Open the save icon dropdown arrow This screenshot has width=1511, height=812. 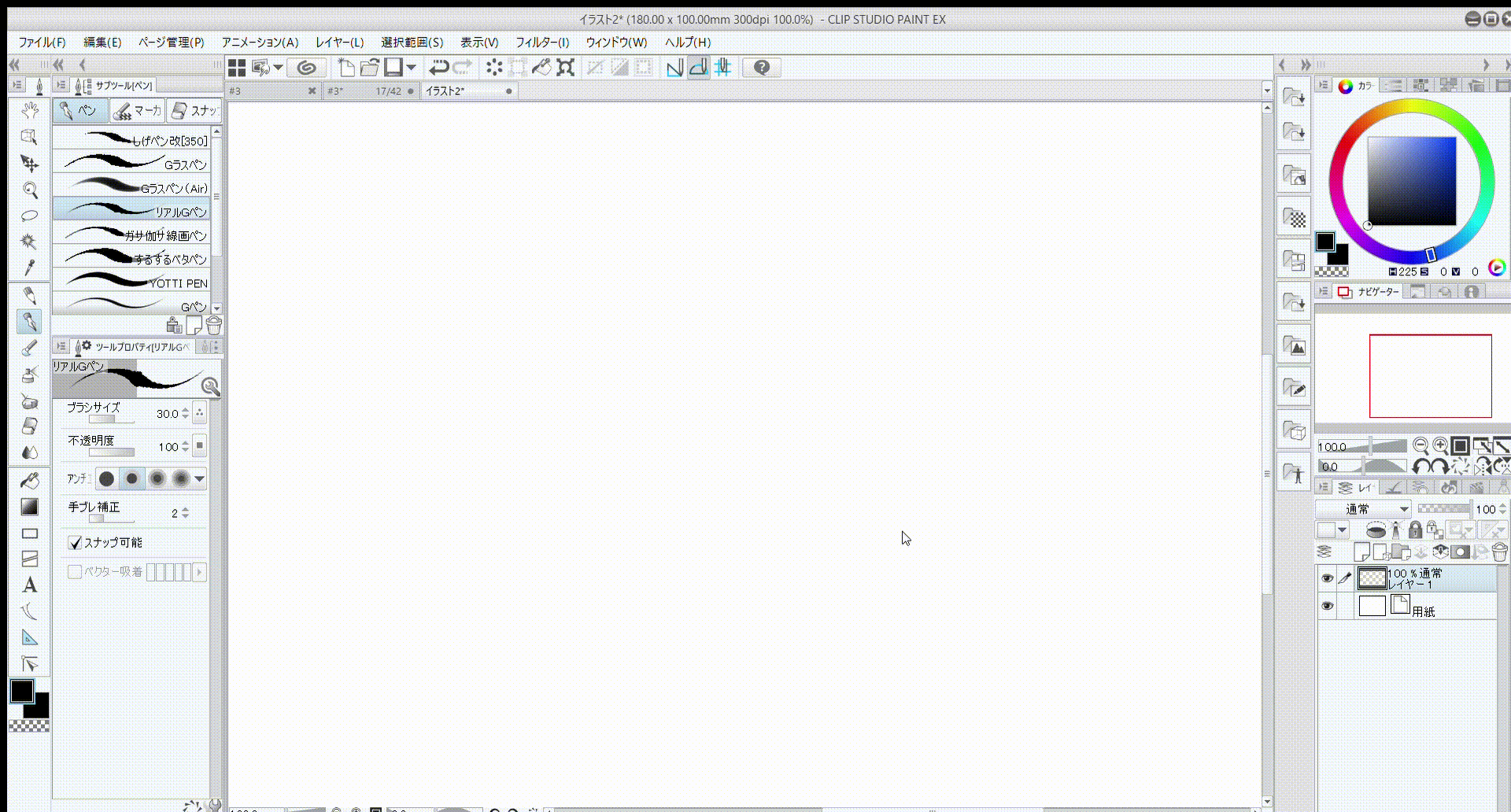pyautogui.click(x=411, y=68)
